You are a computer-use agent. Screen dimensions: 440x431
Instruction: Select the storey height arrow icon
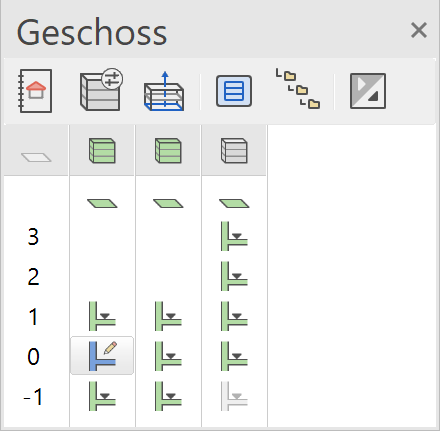pyautogui.click(x=164, y=91)
